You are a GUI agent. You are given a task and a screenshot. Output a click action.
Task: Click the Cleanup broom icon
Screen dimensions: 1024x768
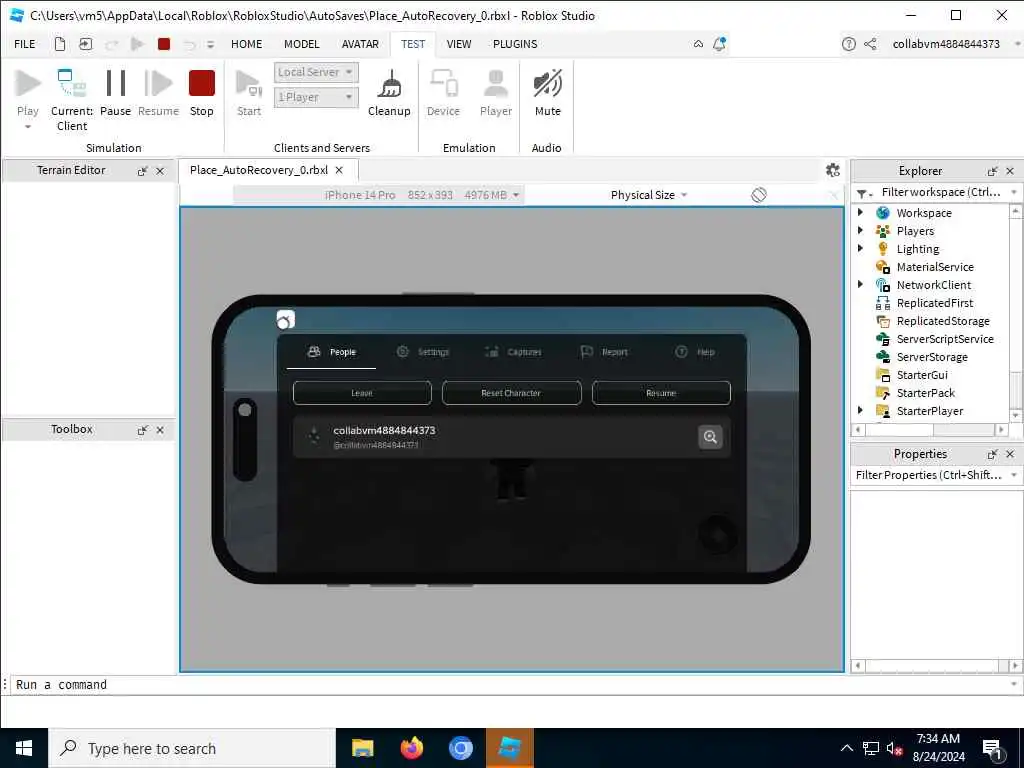389,84
